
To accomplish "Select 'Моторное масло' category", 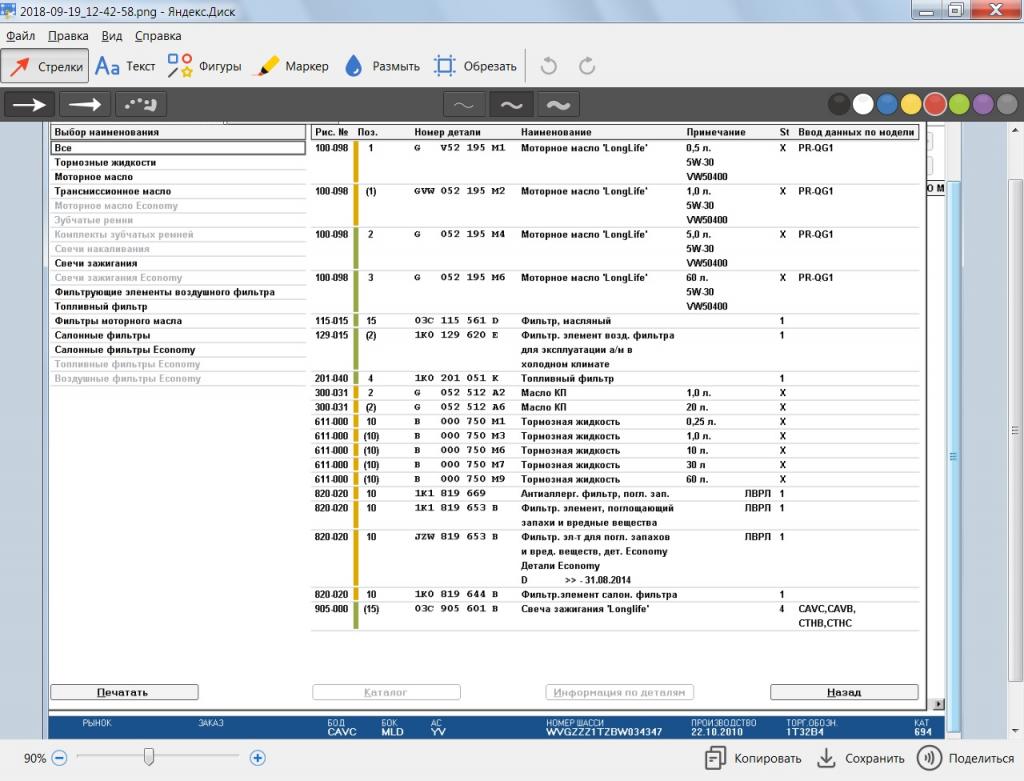I will coord(178,177).
